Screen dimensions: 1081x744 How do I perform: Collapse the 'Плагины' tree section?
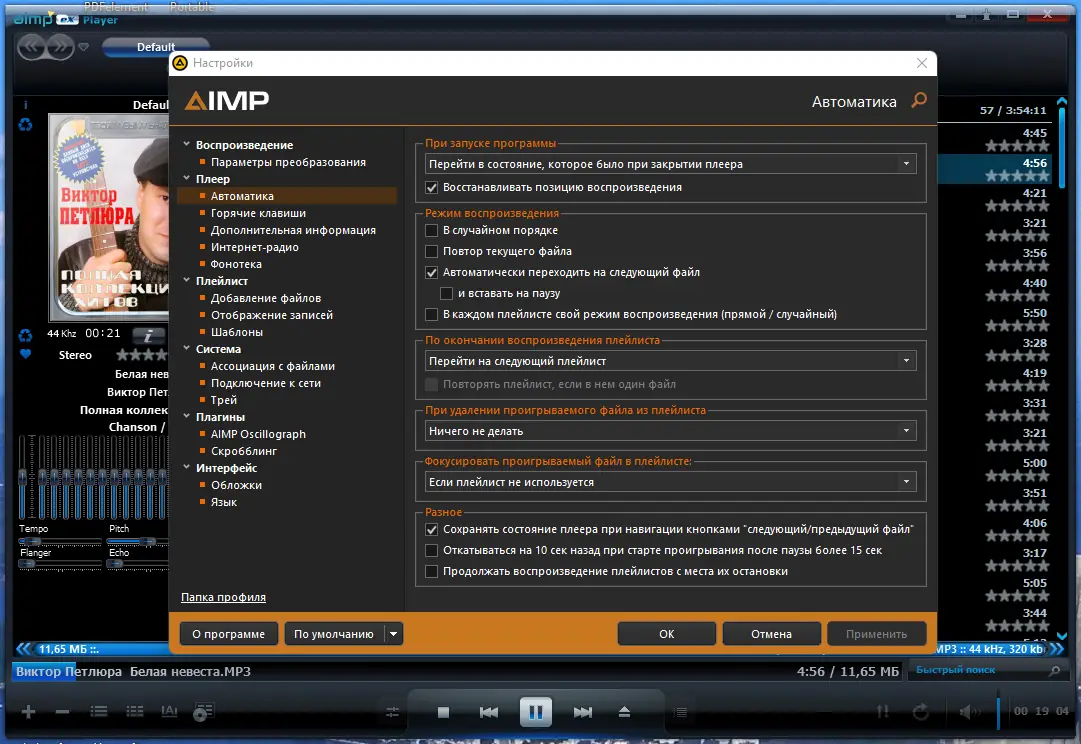coord(186,416)
